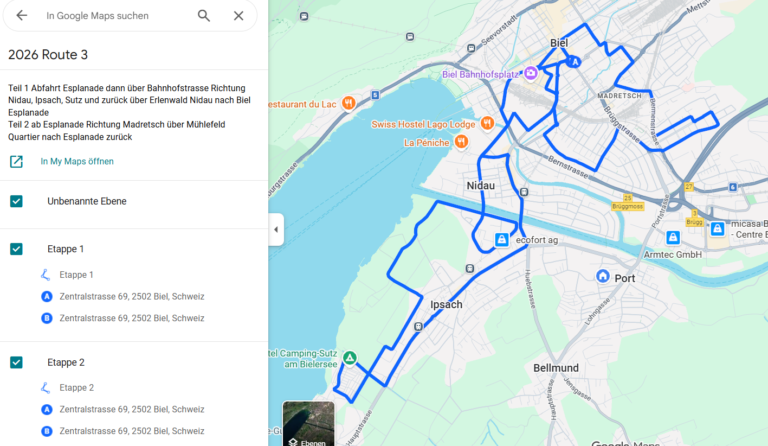
Task: Select the ecofort ag shopping marker
Action: 501,239
